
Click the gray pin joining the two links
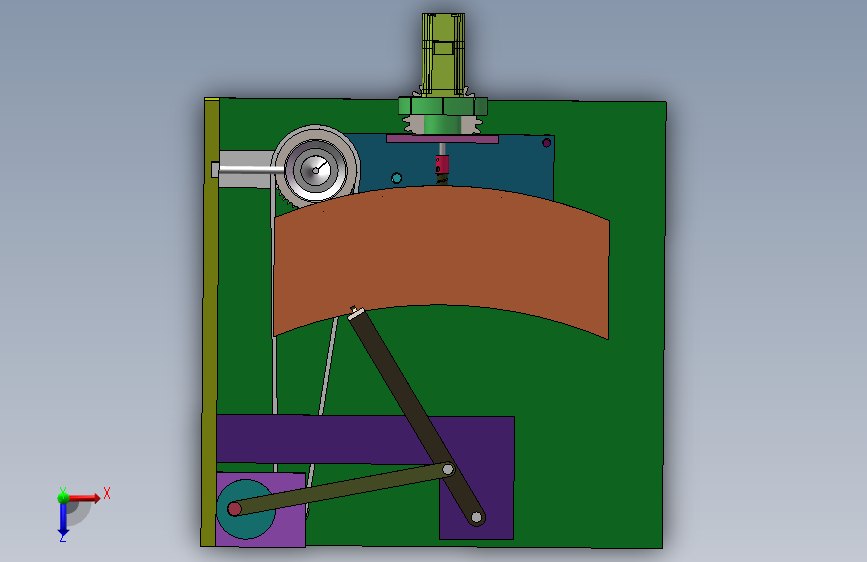448,470
